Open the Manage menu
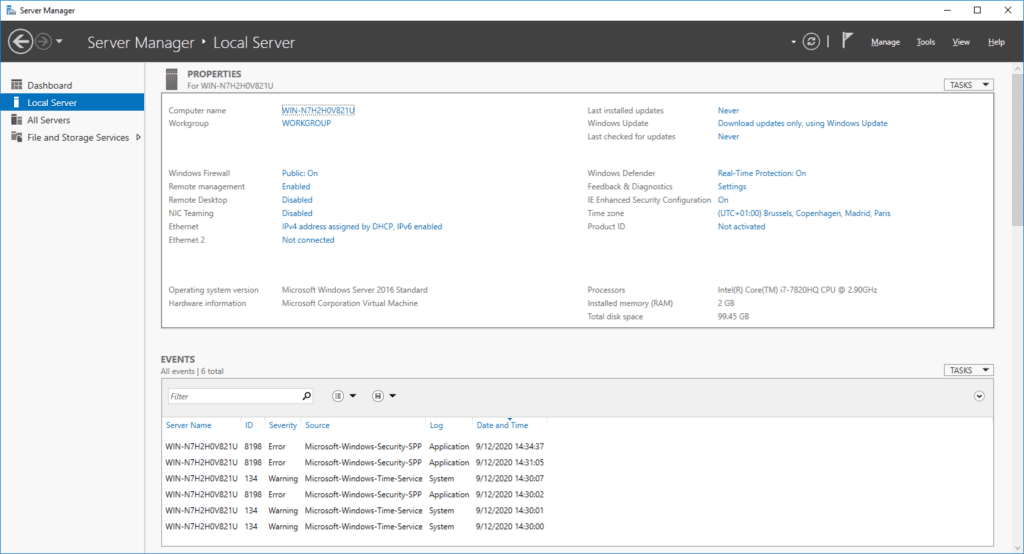This screenshot has width=1024, height=554. [x=885, y=42]
